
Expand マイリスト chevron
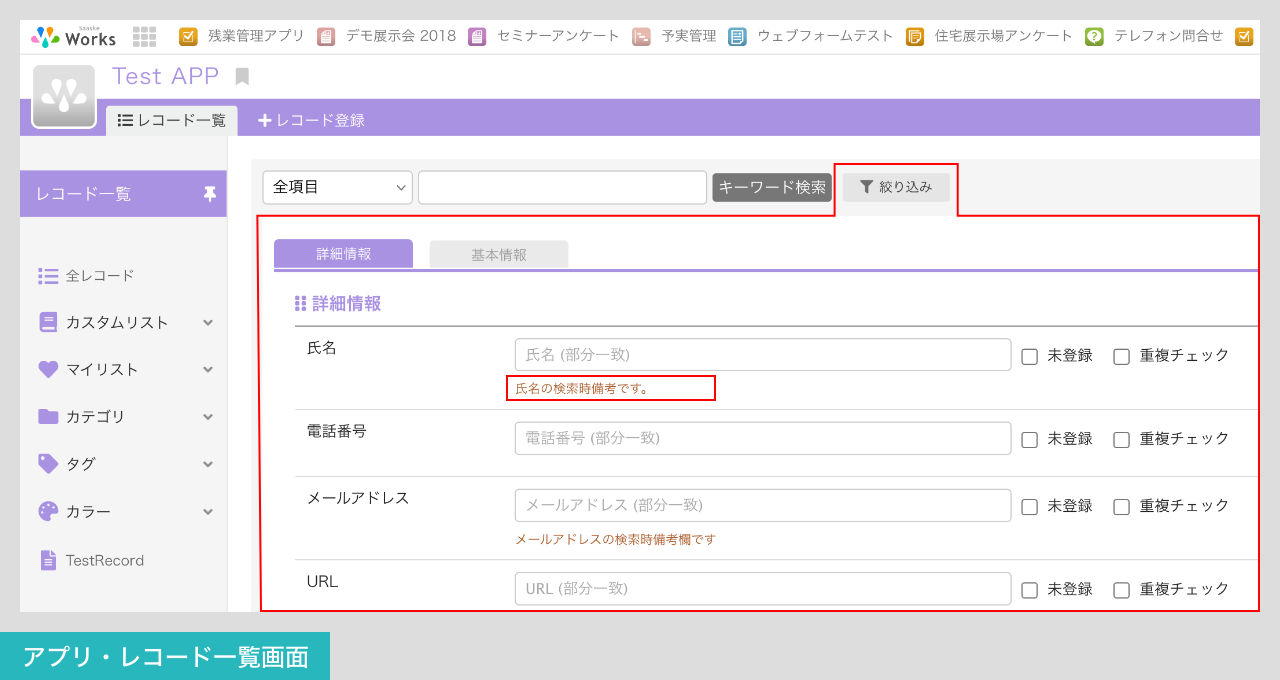[208, 369]
